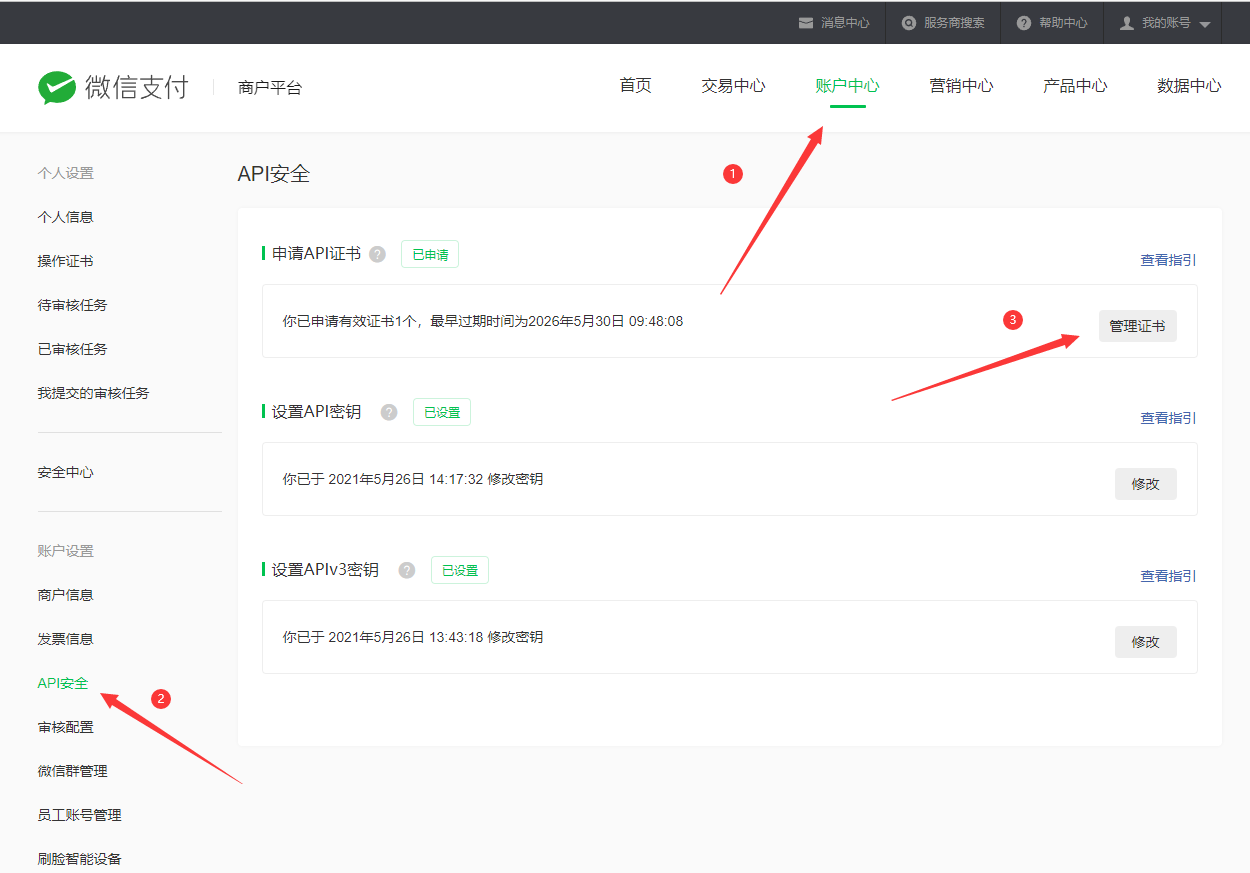Open 个人信息 in the sidebar
The height and width of the screenshot is (873, 1250).
65,217
